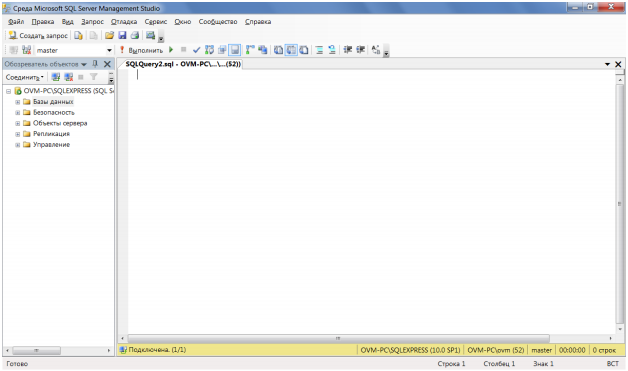Image resolution: width=628 pixels, height=371 pixels.
Task: Click the Database Engine Query icon
Action: pyautogui.click(x=78, y=36)
